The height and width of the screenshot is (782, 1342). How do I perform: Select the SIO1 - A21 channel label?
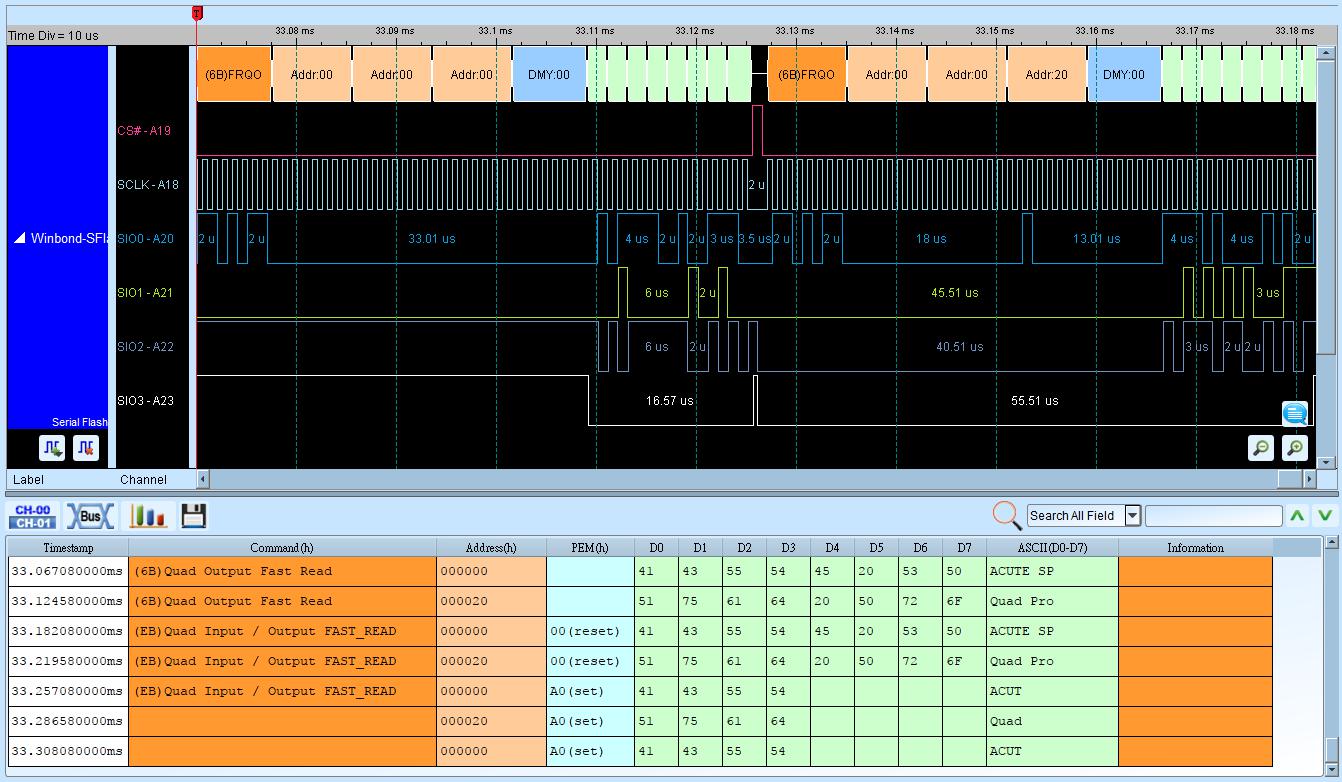pos(145,292)
